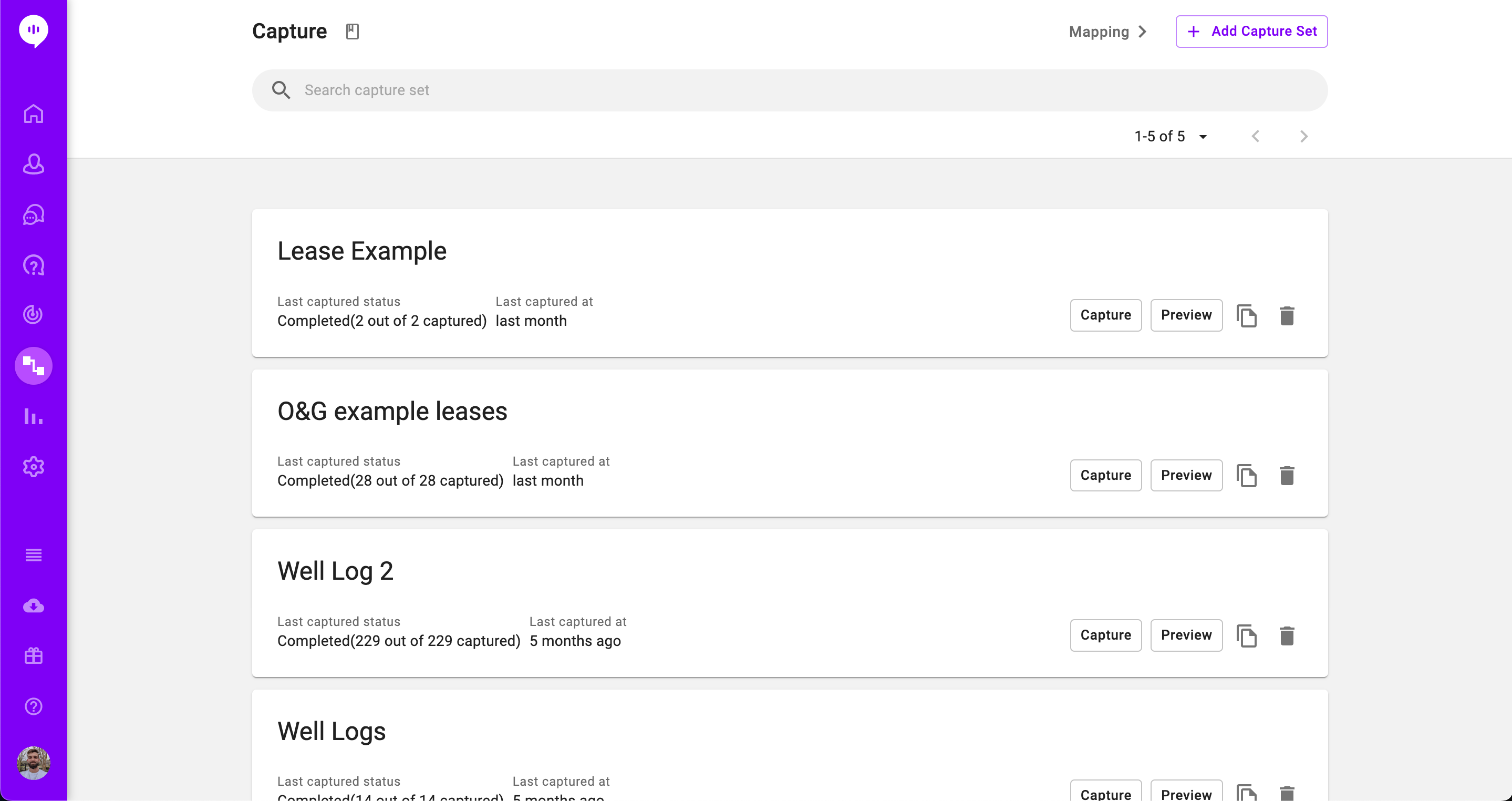
Task: Click the contacts person icon in sidebar
Action: pyautogui.click(x=34, y=165)
